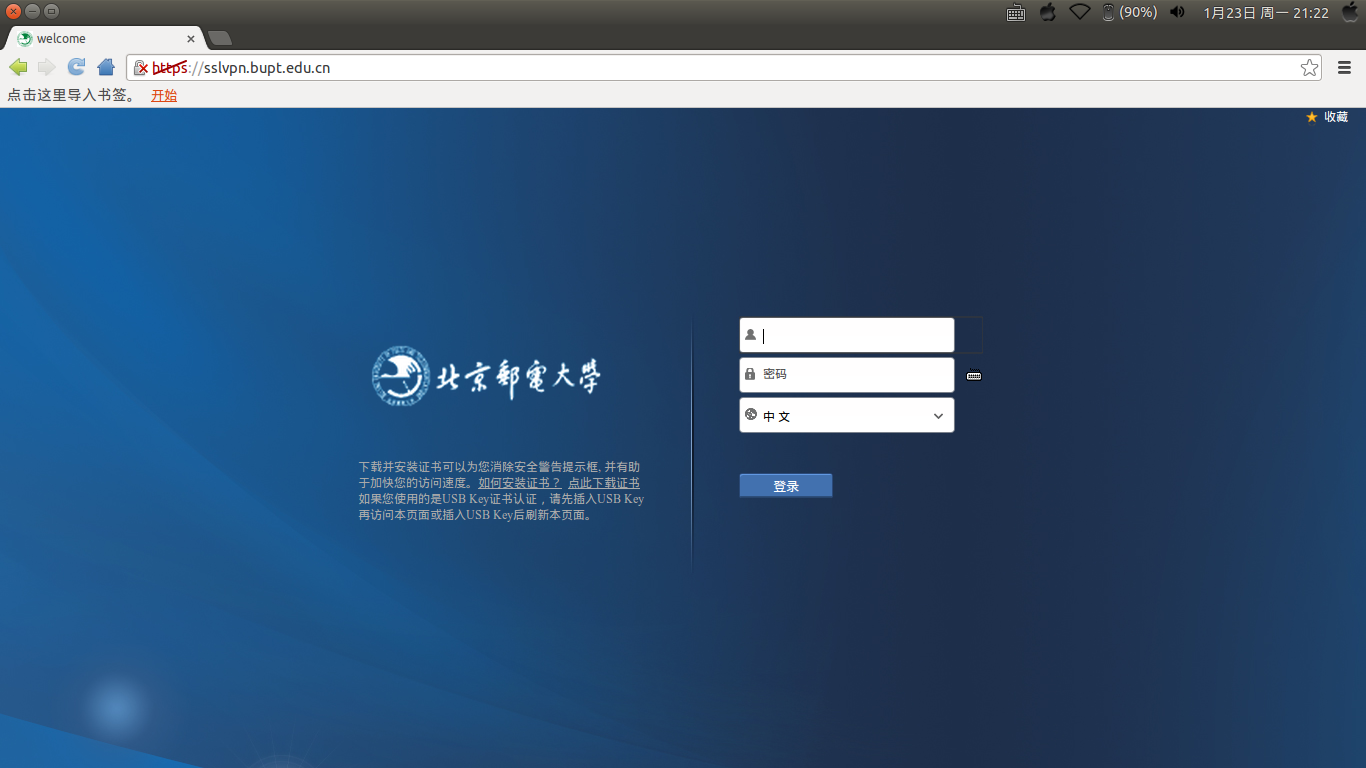Open a new tab button
Screen dimensions: 1366x768
(220, 38)
